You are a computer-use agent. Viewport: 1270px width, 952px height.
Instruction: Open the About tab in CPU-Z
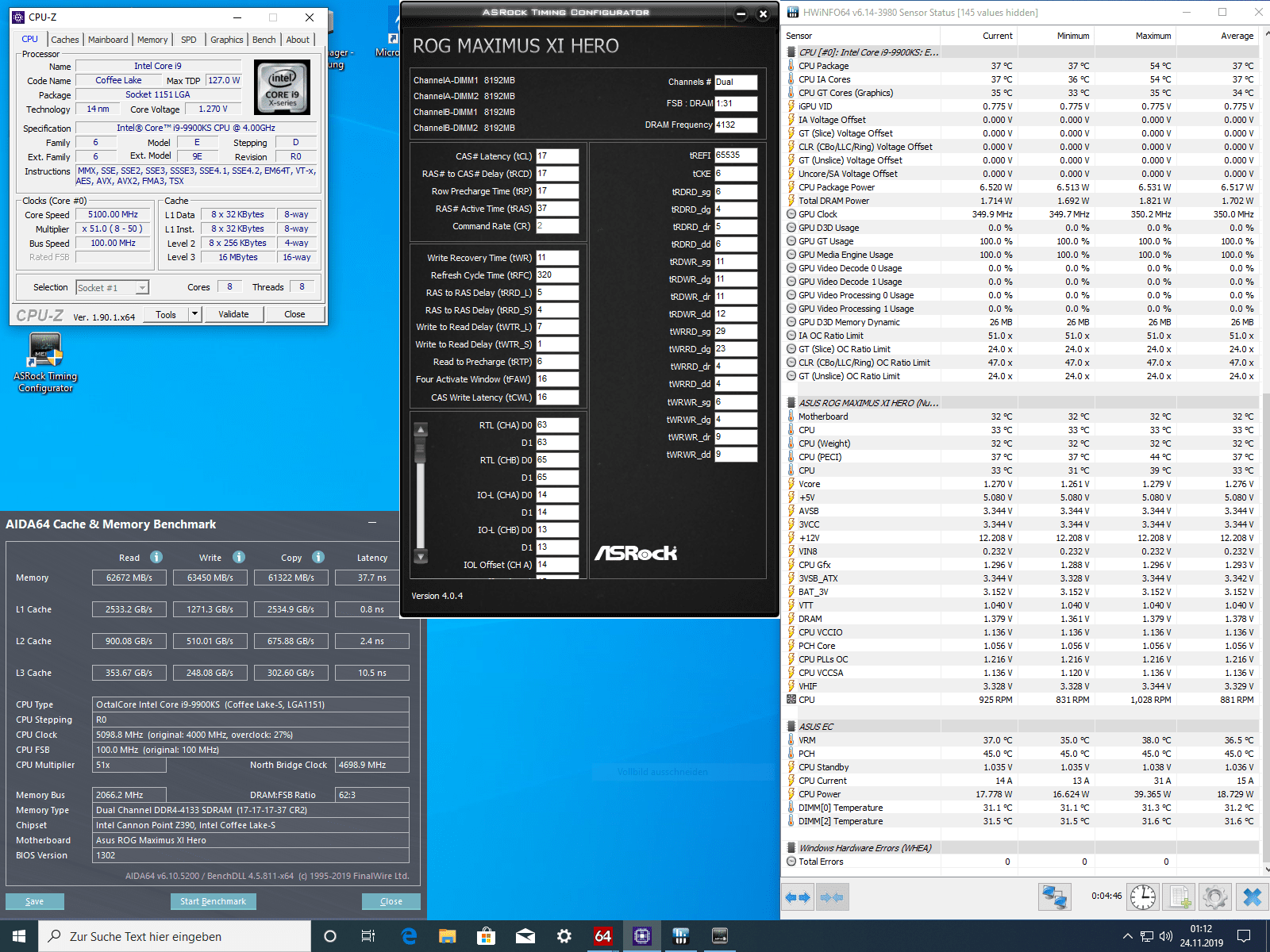point(298,40)
